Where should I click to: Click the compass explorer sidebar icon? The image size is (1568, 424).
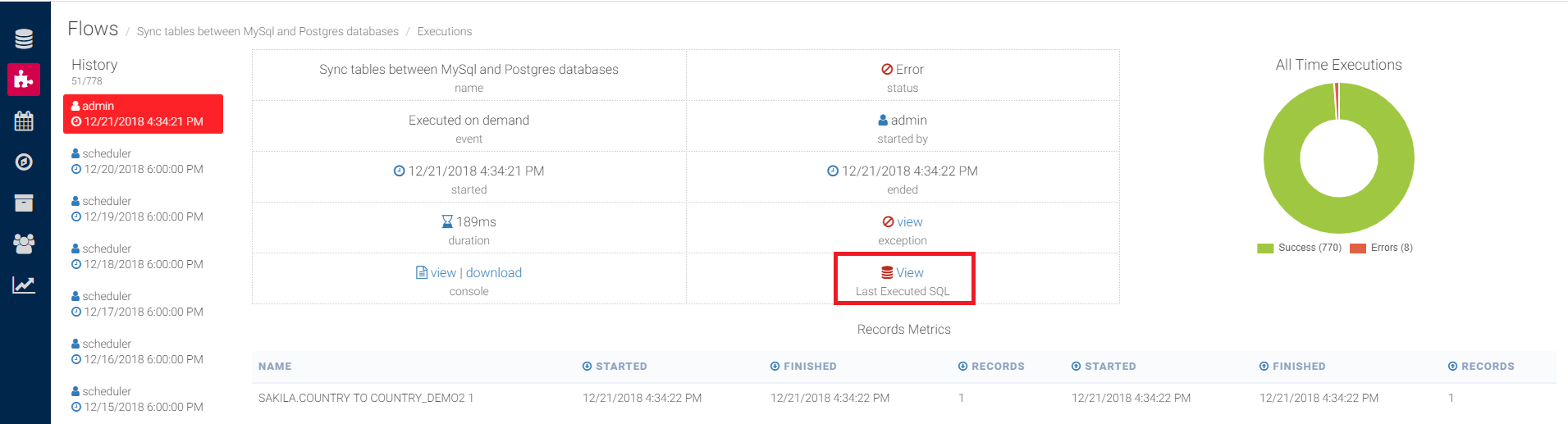coord(24,162)
